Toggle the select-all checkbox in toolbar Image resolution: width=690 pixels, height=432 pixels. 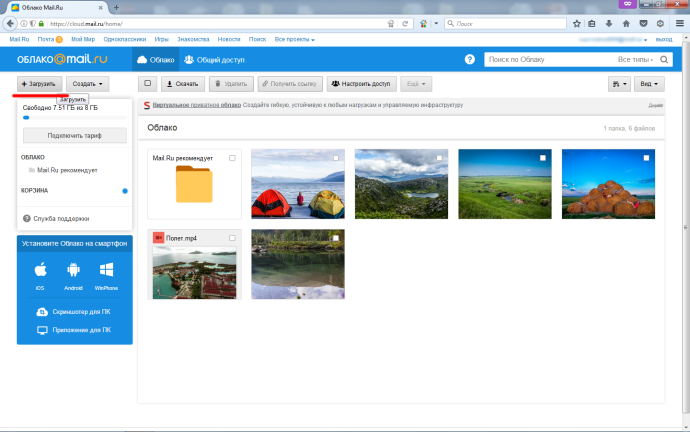(148, 85)
